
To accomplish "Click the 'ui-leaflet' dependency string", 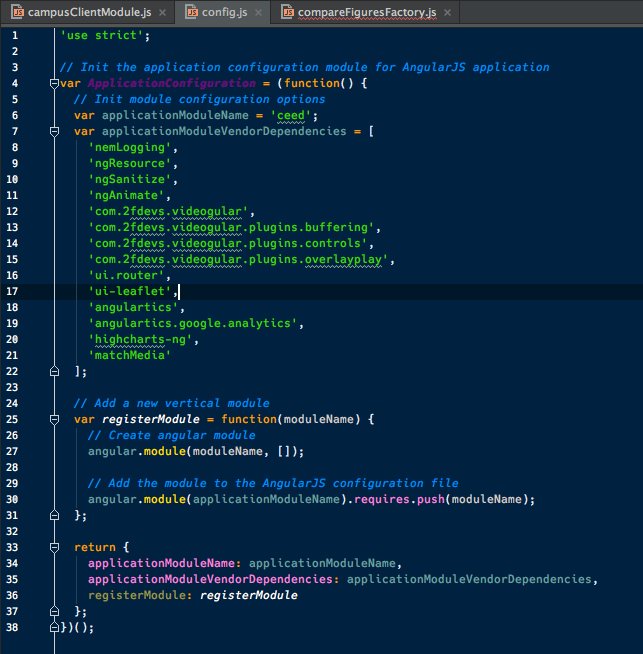I will coord(130,291).
